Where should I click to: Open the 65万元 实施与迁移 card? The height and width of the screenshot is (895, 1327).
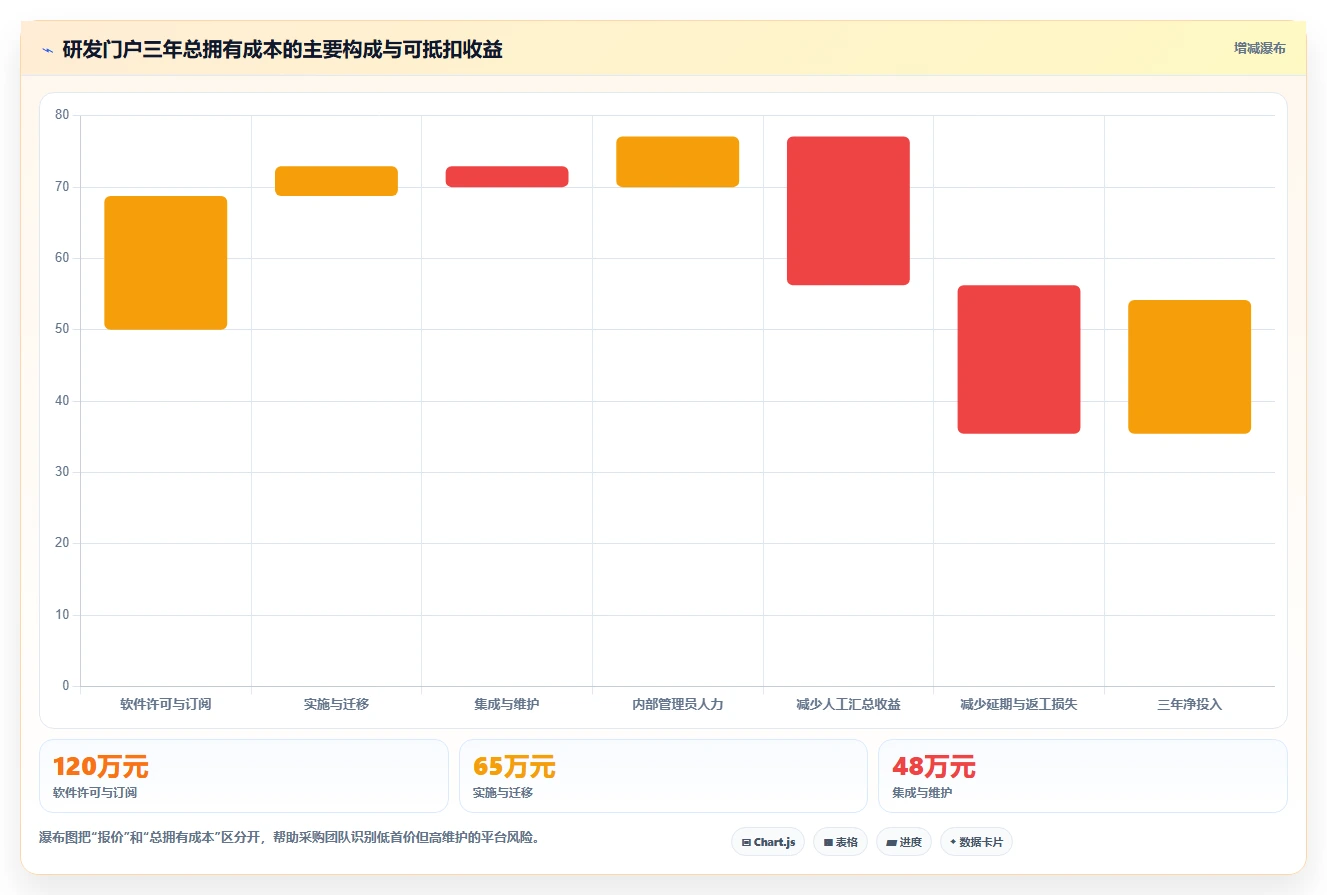point(663,776)
